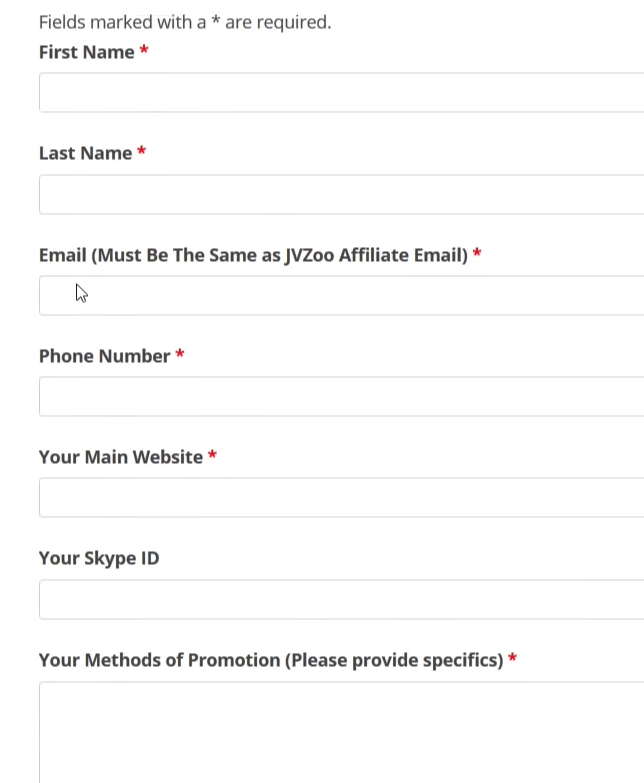The image size is (644, 783).
Task: Click the red asterisk beside First Name
Action: pyautogui.click(x=144, y=51)
